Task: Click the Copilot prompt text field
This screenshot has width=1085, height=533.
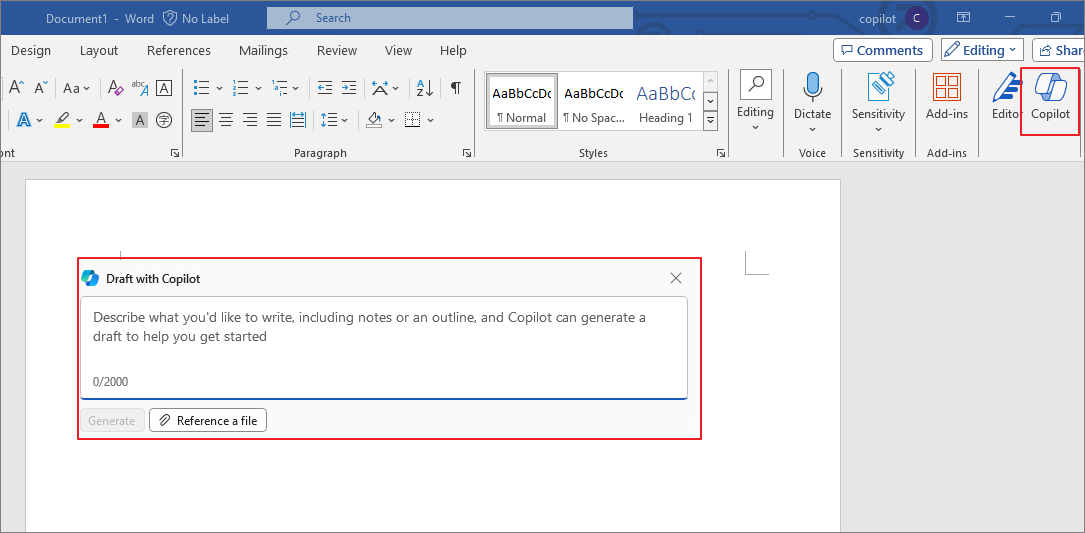Action: [384, 347]
